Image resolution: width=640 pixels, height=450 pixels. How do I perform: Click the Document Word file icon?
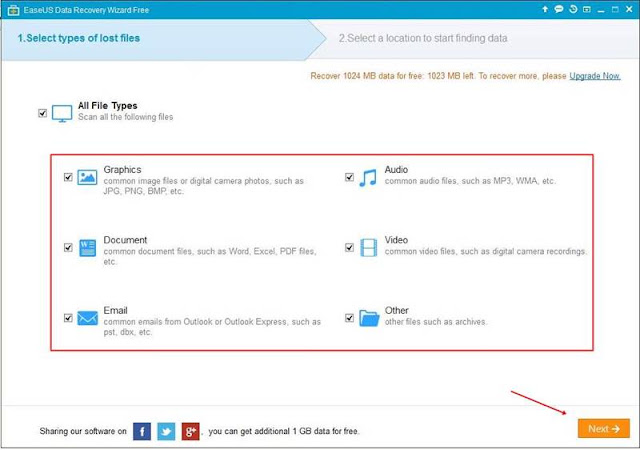pyautogui.click(x=87, y=247)
